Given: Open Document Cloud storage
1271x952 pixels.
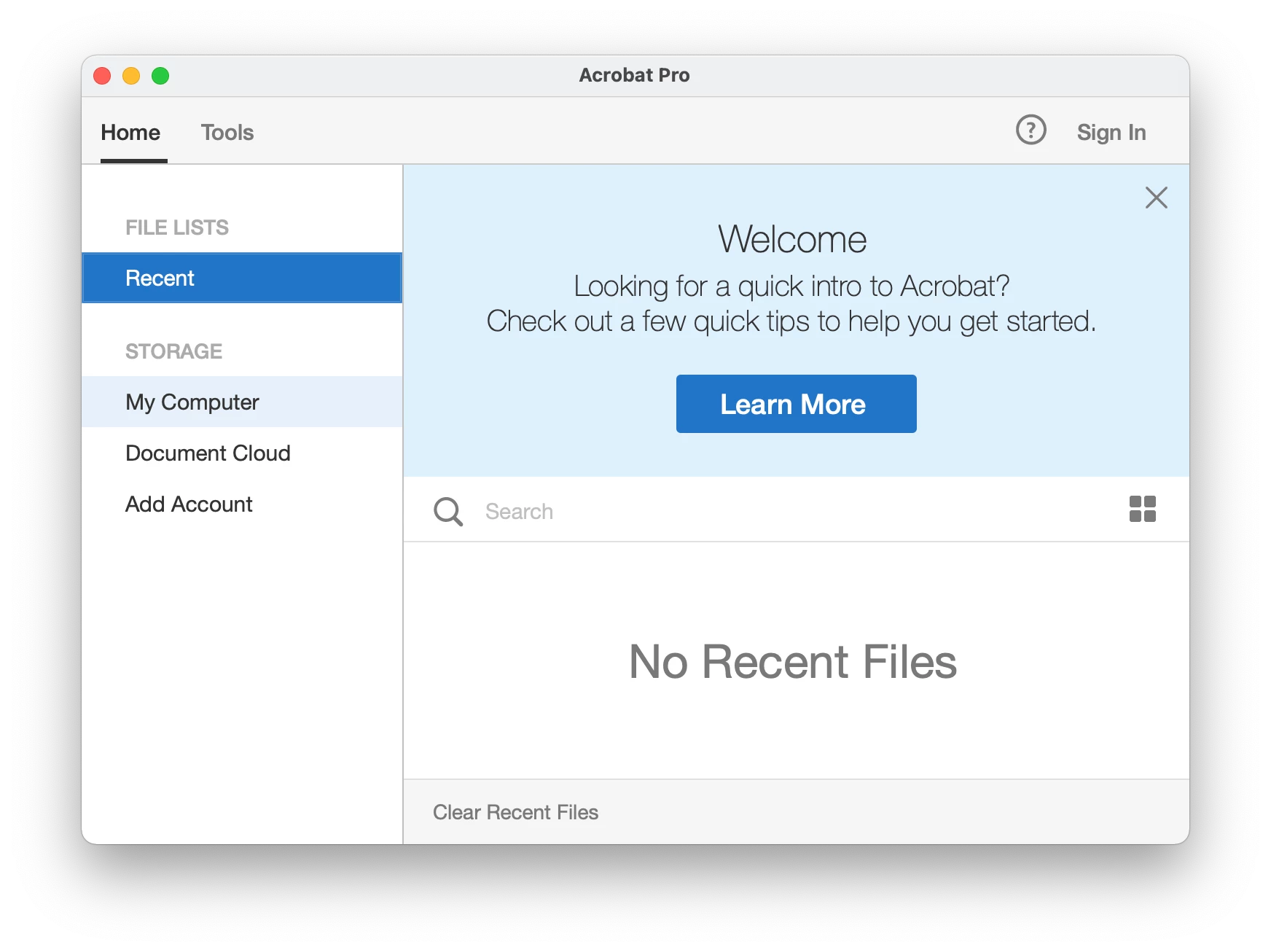Looking at the screenshot, I should (x=242, y=453).
